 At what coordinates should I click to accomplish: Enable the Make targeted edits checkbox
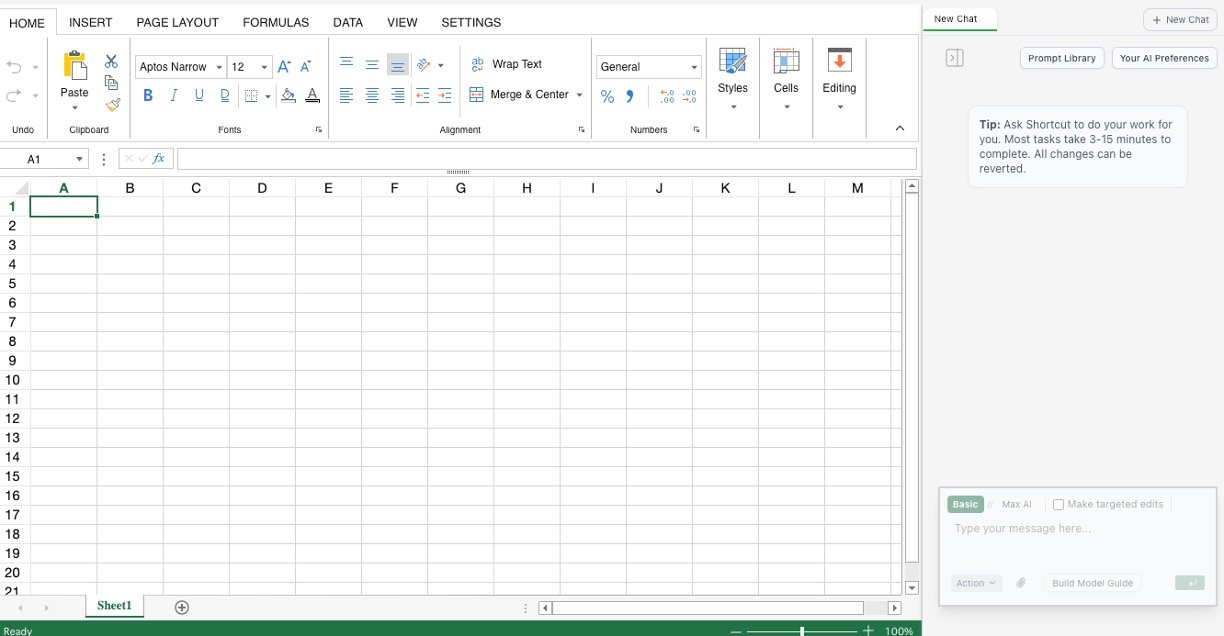(x=1058, y=505)
